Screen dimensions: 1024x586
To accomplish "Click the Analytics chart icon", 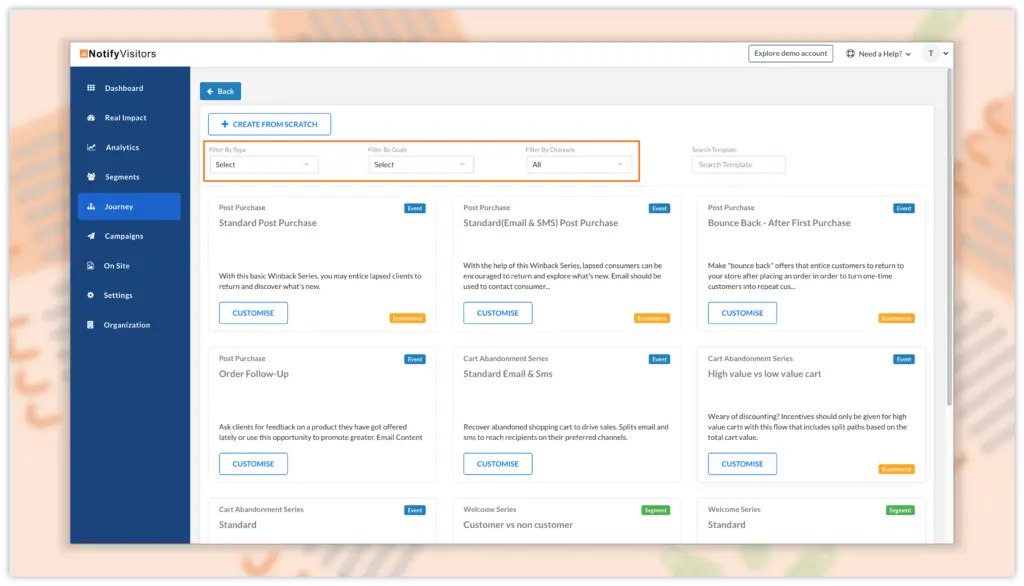I will [91, 148].
